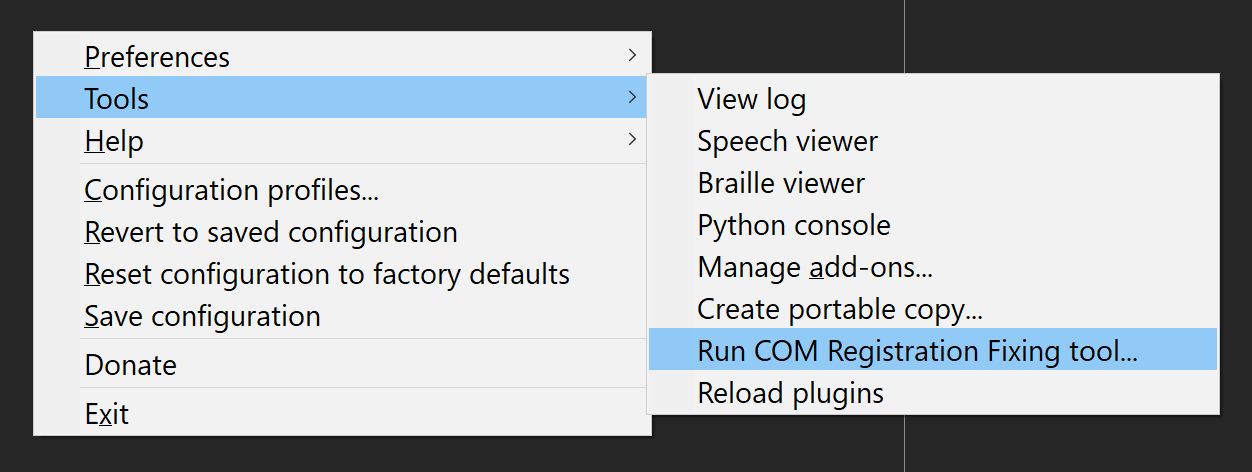Exit NVDA via Exit item
The width and height of the screenshot is (1252, 472).
(107, 413)
